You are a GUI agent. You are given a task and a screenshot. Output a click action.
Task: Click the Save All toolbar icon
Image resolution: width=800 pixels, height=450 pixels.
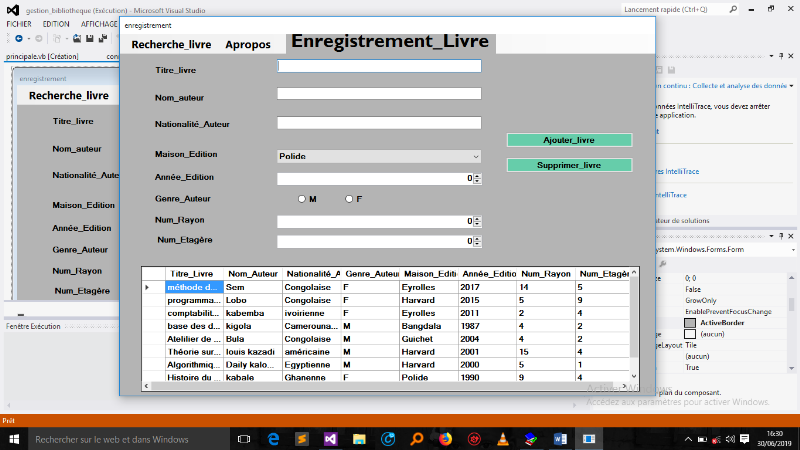(x=103, y=39)
